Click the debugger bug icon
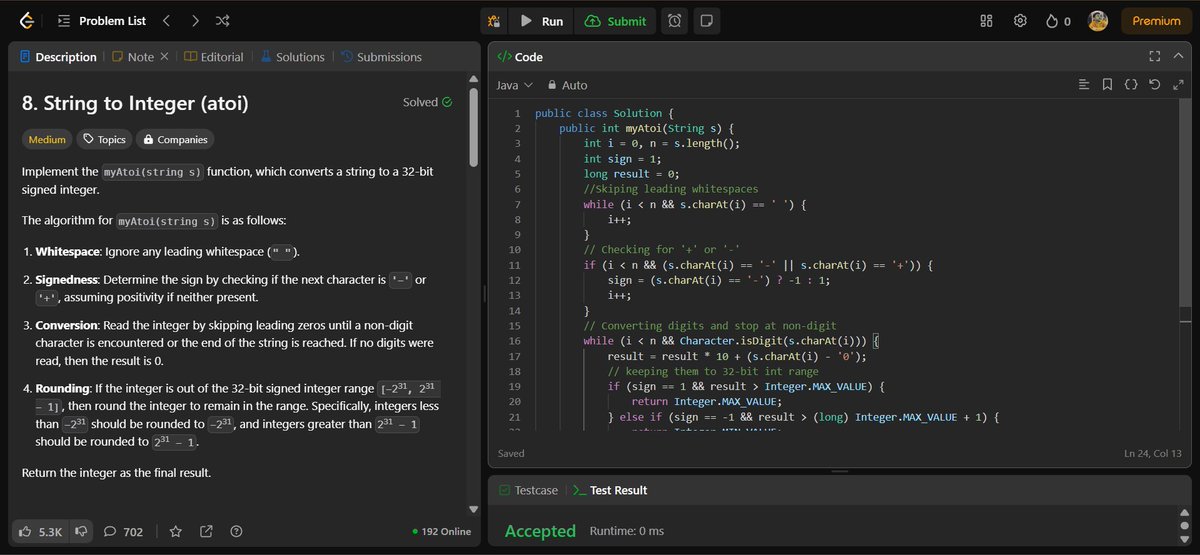This screenshot has height=555, width=1200. (492, 21)
